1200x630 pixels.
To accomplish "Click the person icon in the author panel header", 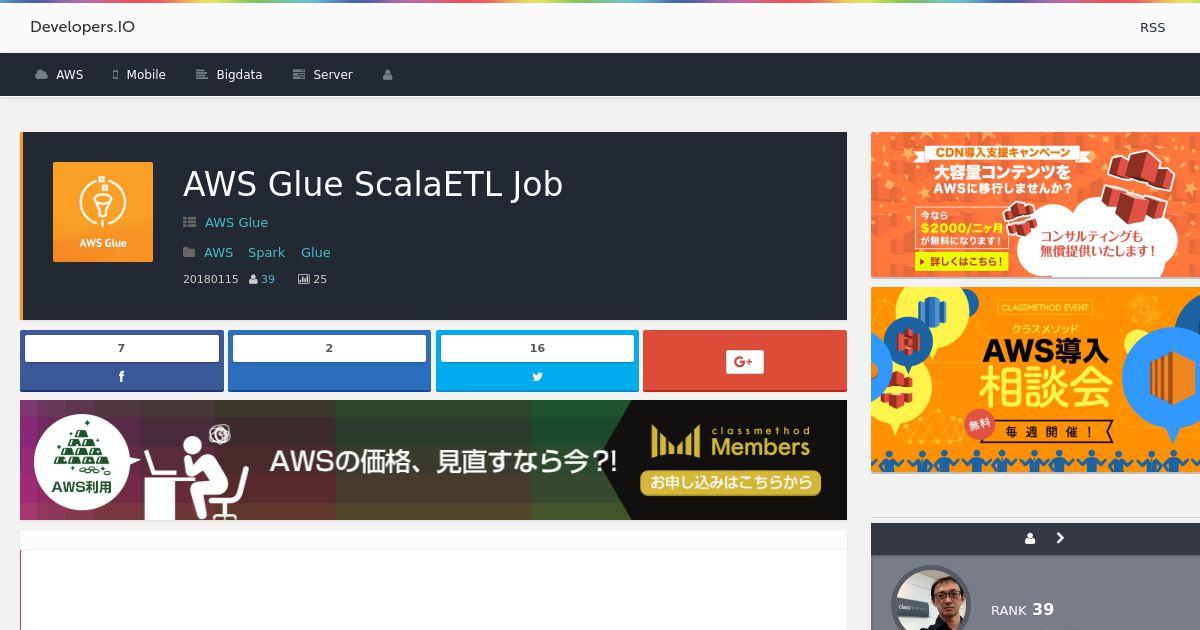I will point(1030,538).
